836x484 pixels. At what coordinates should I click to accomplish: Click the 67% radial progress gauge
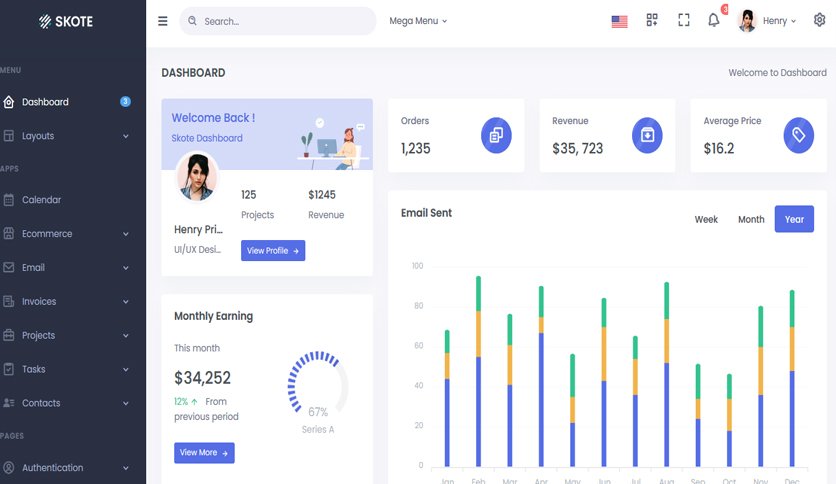(x=318, y=383)
